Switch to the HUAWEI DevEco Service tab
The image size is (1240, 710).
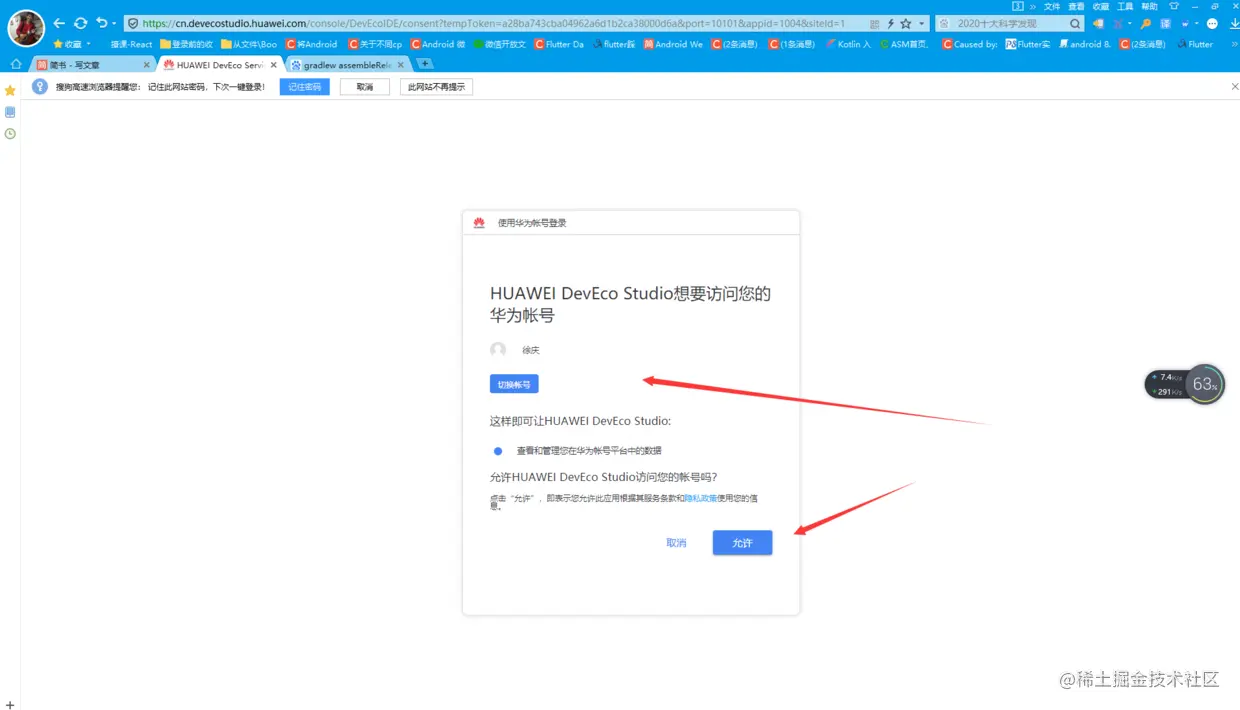220,65
